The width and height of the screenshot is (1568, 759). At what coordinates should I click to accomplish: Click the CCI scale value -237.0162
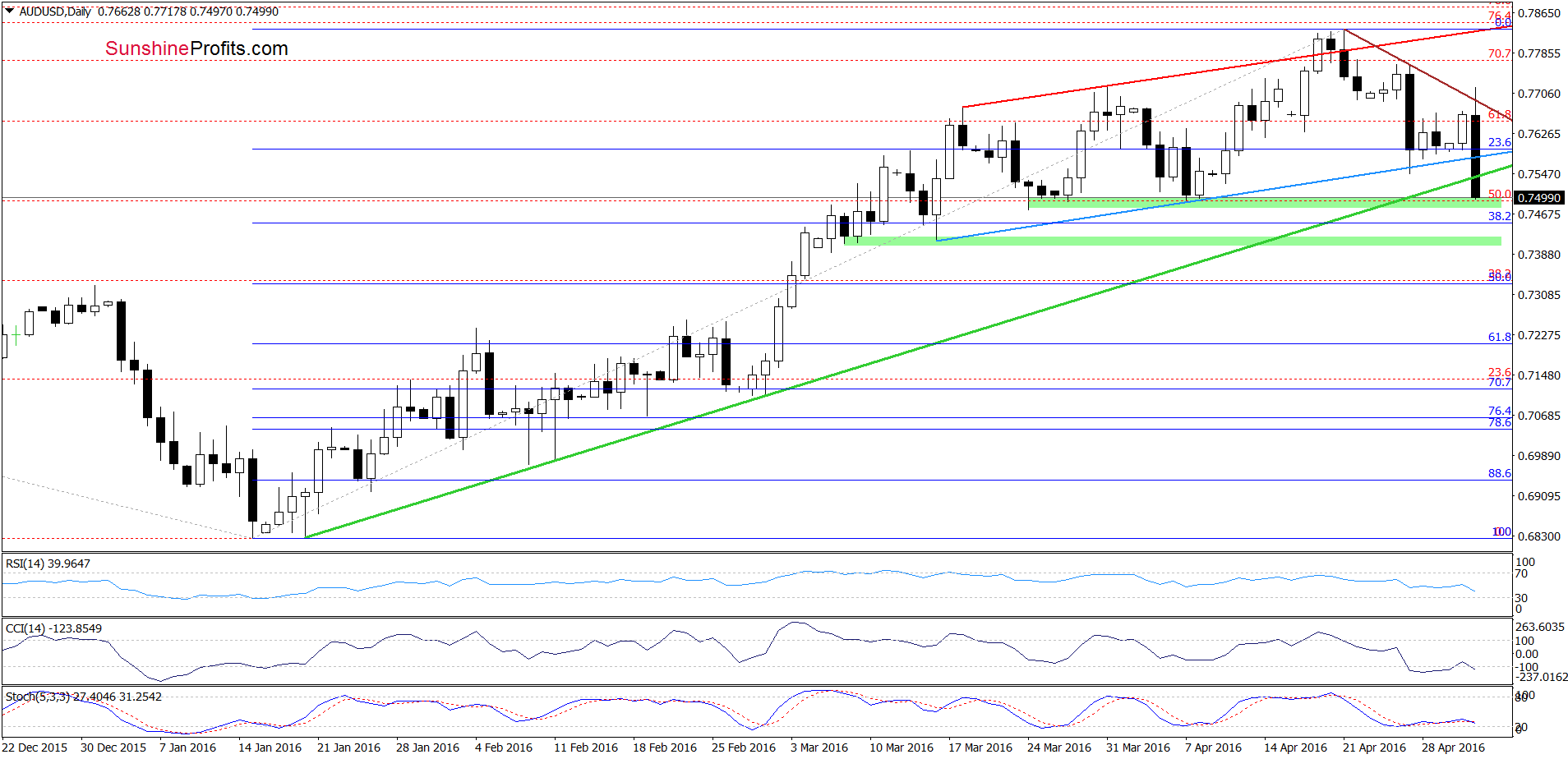[x=1541, y=677]
